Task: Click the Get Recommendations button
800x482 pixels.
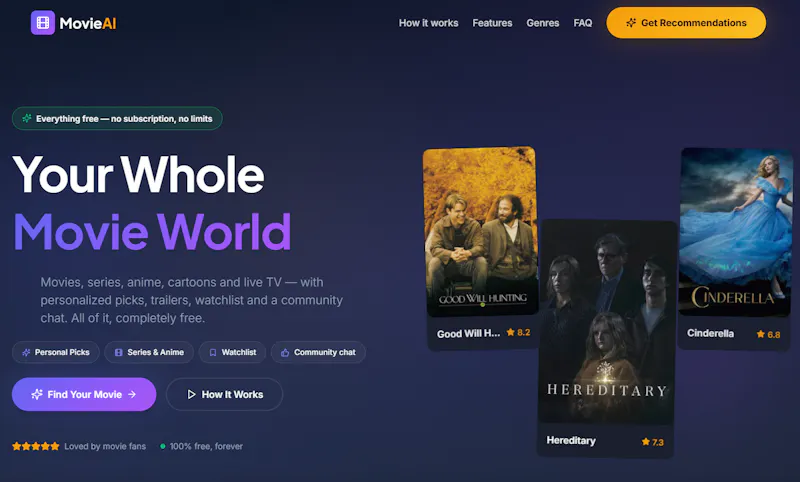Action: pyautogui.click(x=686, y=23)
